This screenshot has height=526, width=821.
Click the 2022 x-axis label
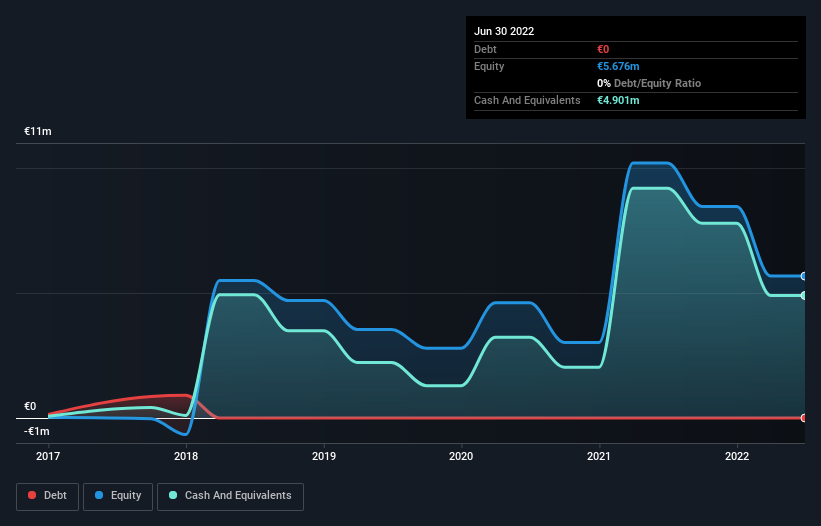pos(737,456)
